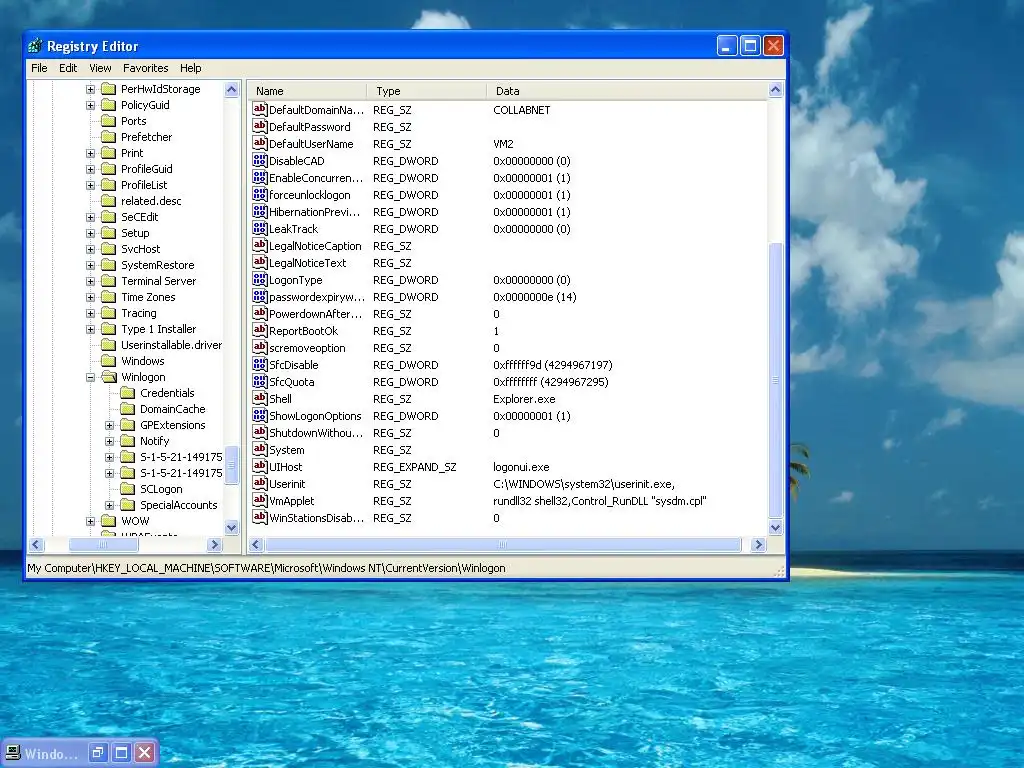Select the SfcQuota value name

point(292,382)
